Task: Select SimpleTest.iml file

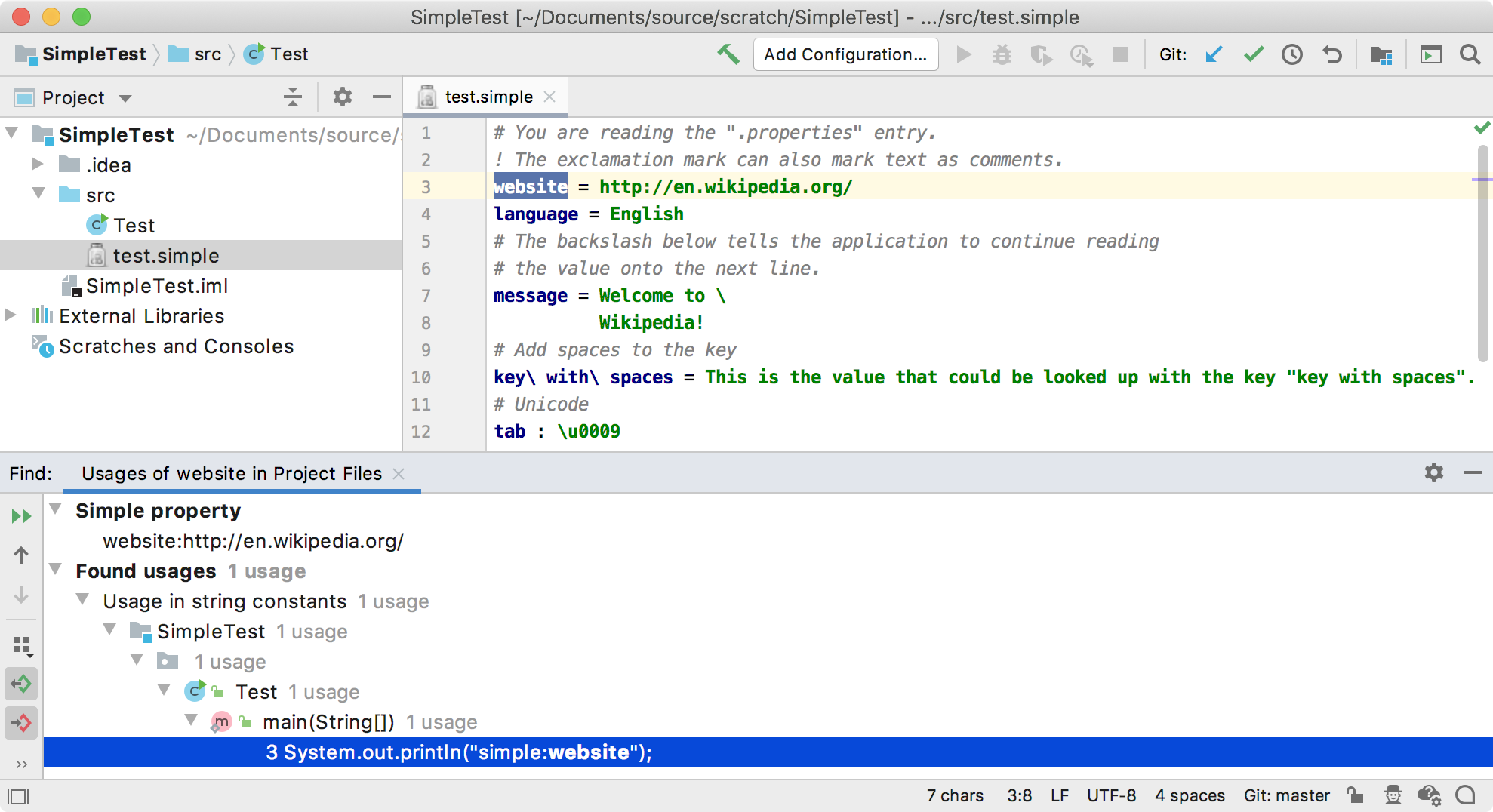Action: (x=157, y=285)
